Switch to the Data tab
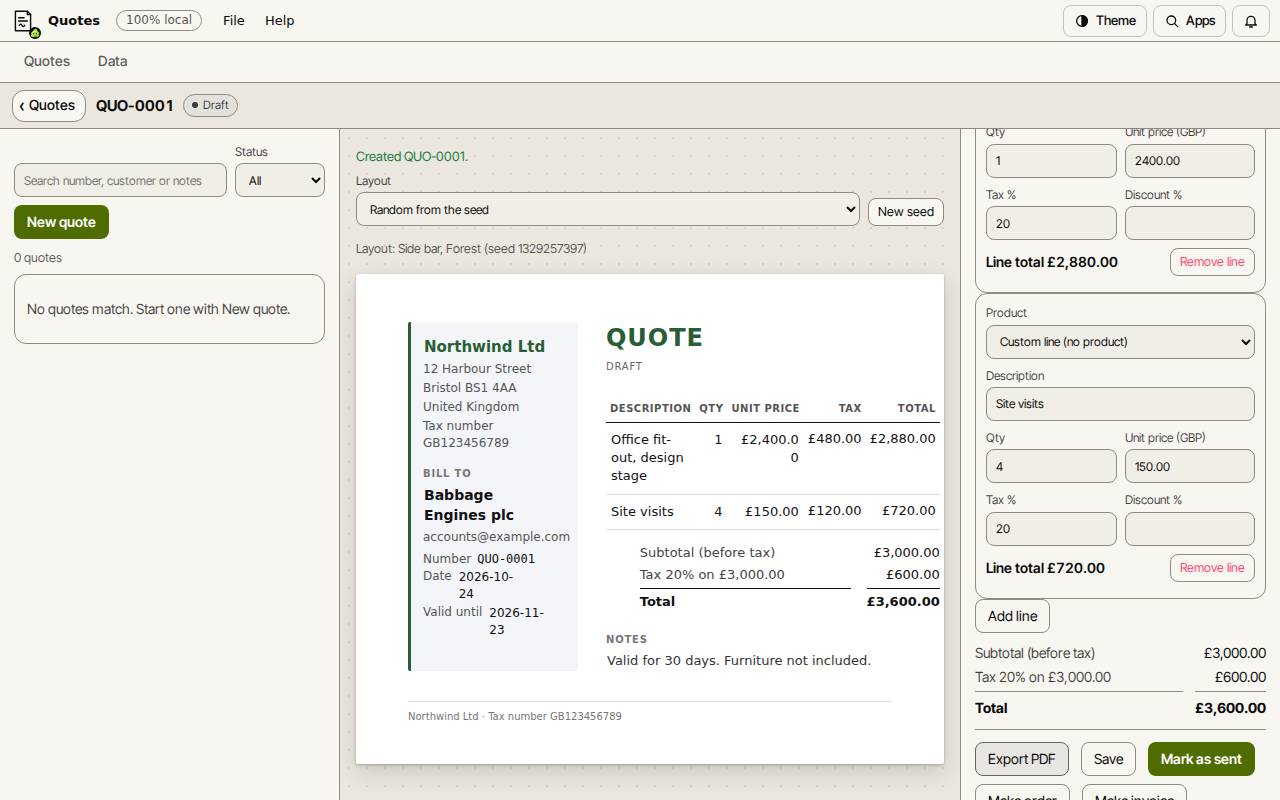Viewport: 1280px width, 800px height. coord(112,61)
